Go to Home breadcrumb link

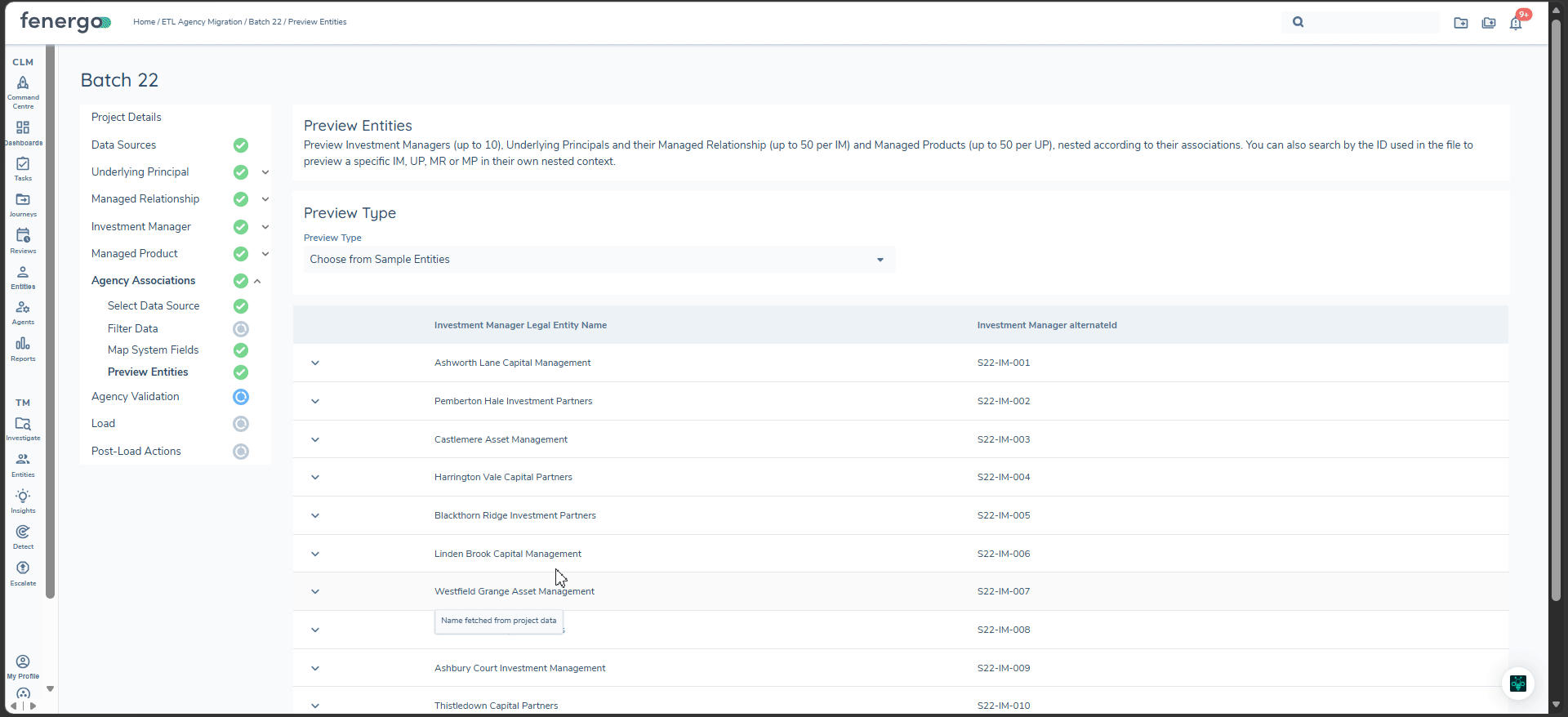click(144, 22)
